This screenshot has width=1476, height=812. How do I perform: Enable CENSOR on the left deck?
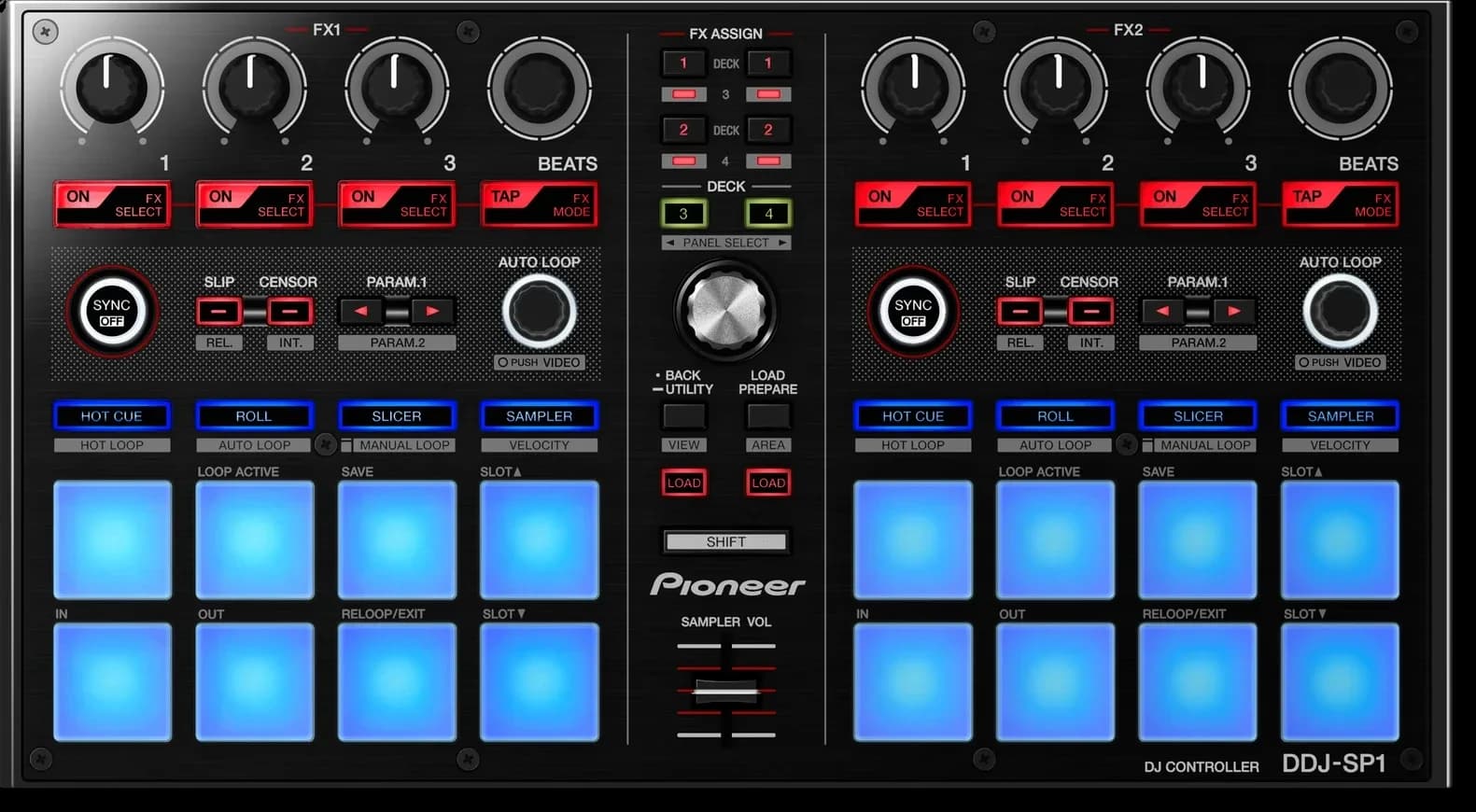290,312
